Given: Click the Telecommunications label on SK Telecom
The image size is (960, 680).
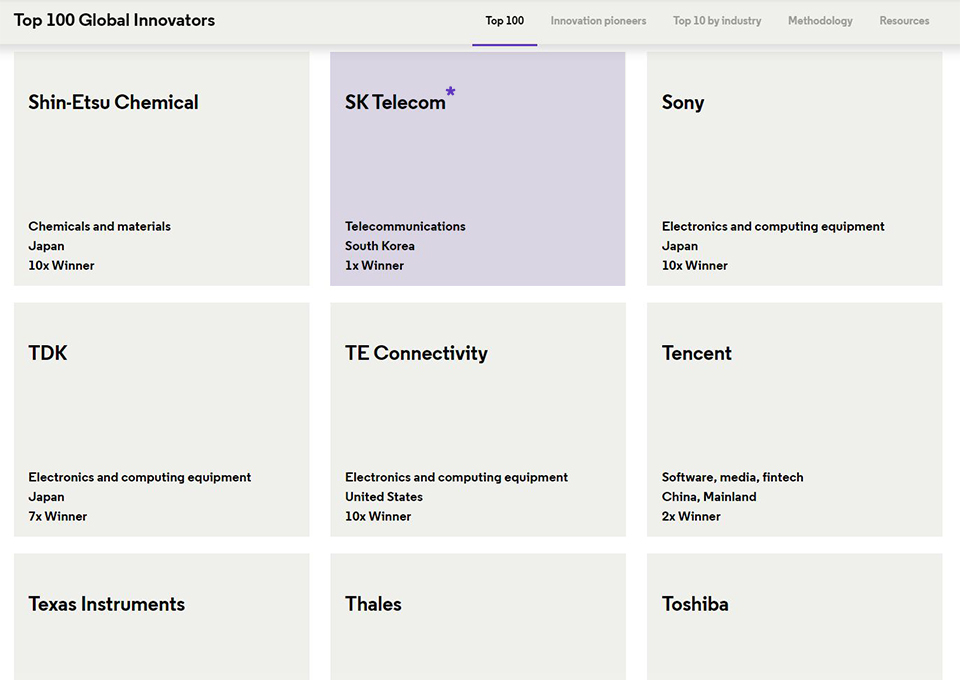Looking at the screenshot, I should coord(405,227).
